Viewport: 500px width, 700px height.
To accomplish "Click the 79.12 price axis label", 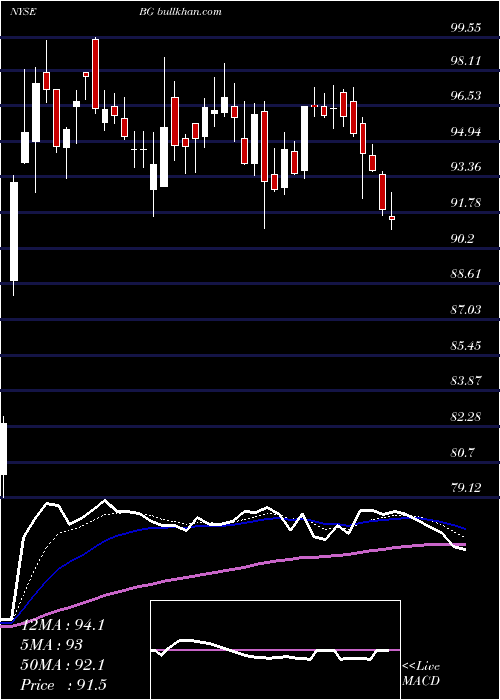I will pyautogui.click(x=466, y=487).
